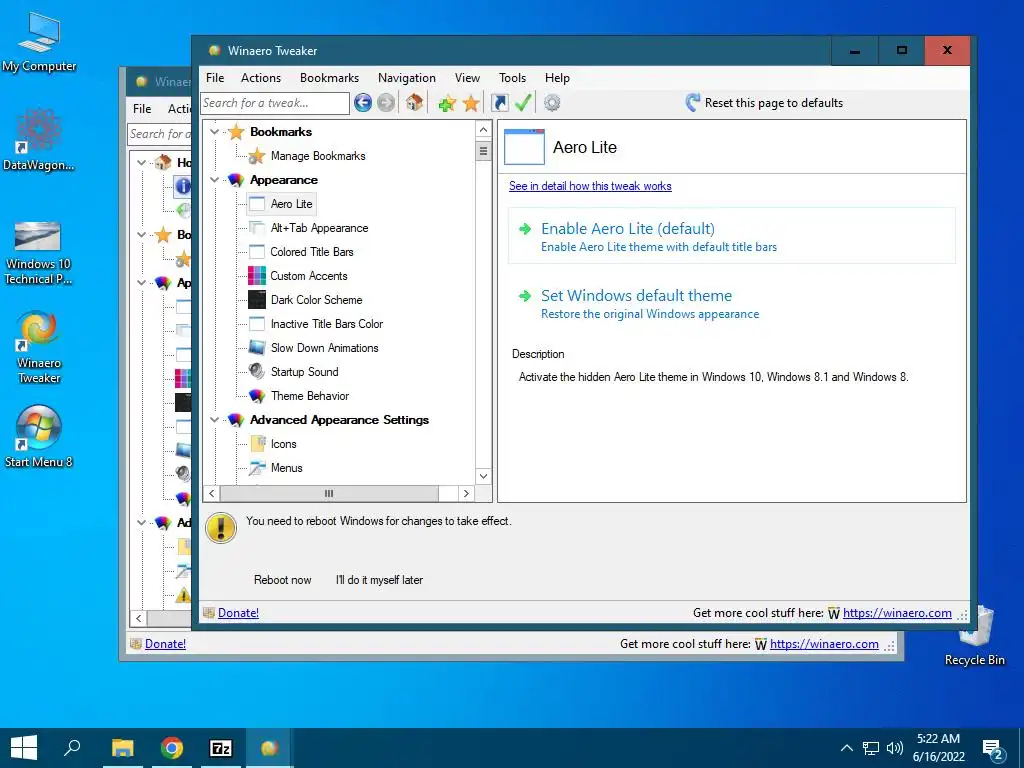Select Theme Behavior tree item

click(310, 396)
